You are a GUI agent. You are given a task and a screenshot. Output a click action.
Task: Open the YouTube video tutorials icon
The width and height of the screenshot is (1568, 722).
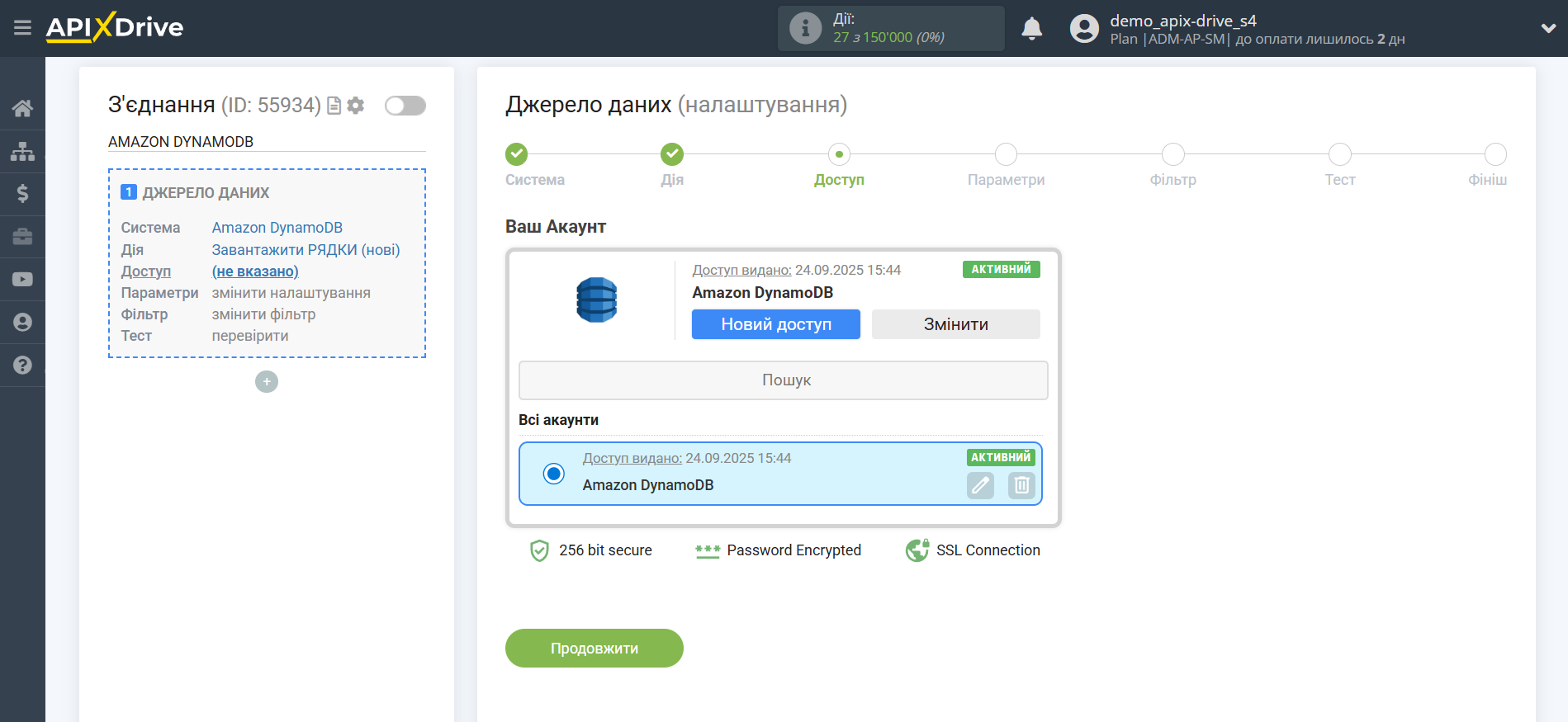click(22, 280)
